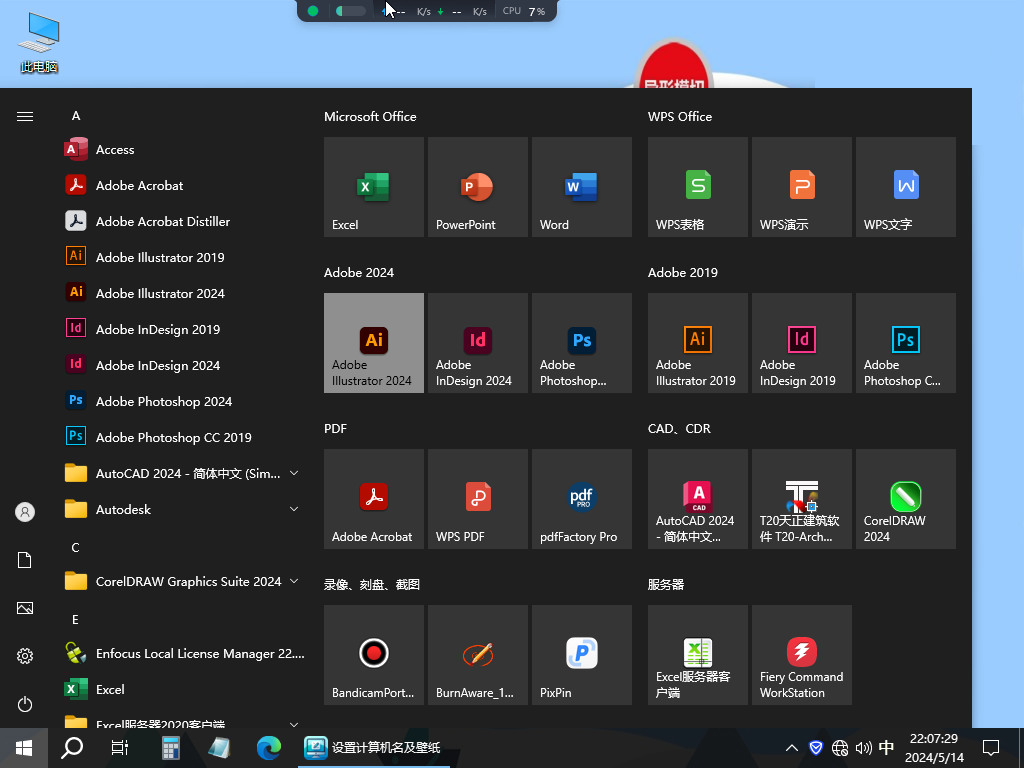The height and width of the screenshot is (768, 1024).
Task: Open Adobe Illustrator 2019 in app list
Action: 183,257
